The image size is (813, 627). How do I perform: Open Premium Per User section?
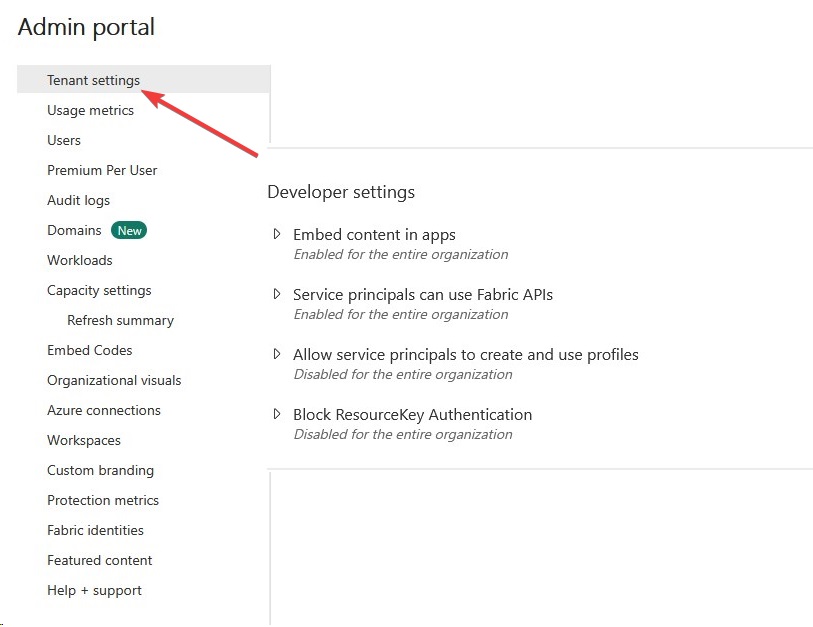click(x=102, y=170)
